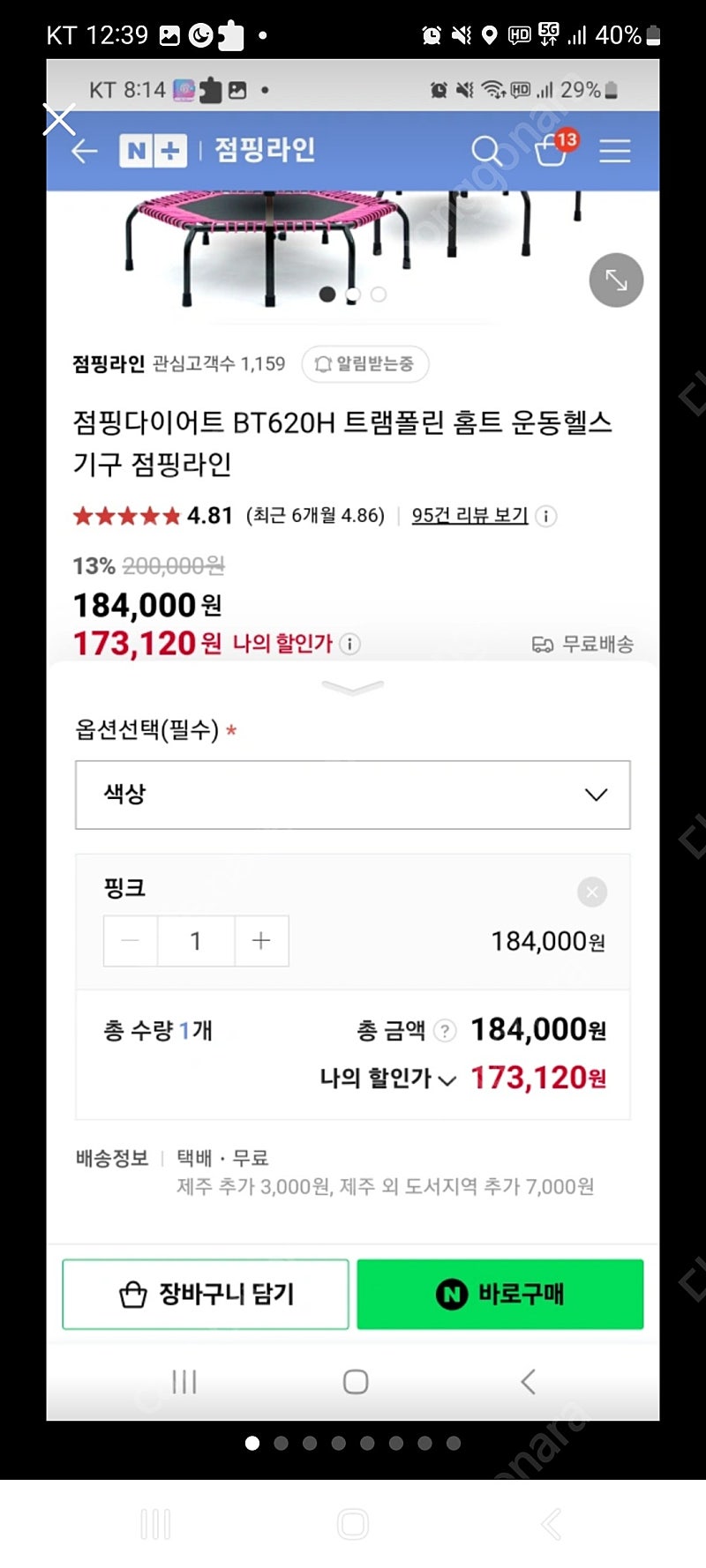Tap the 장바구니 담기 button
Image resolution: width=706 pixels, height=1568 pixels.
(x=206, y=1294)
